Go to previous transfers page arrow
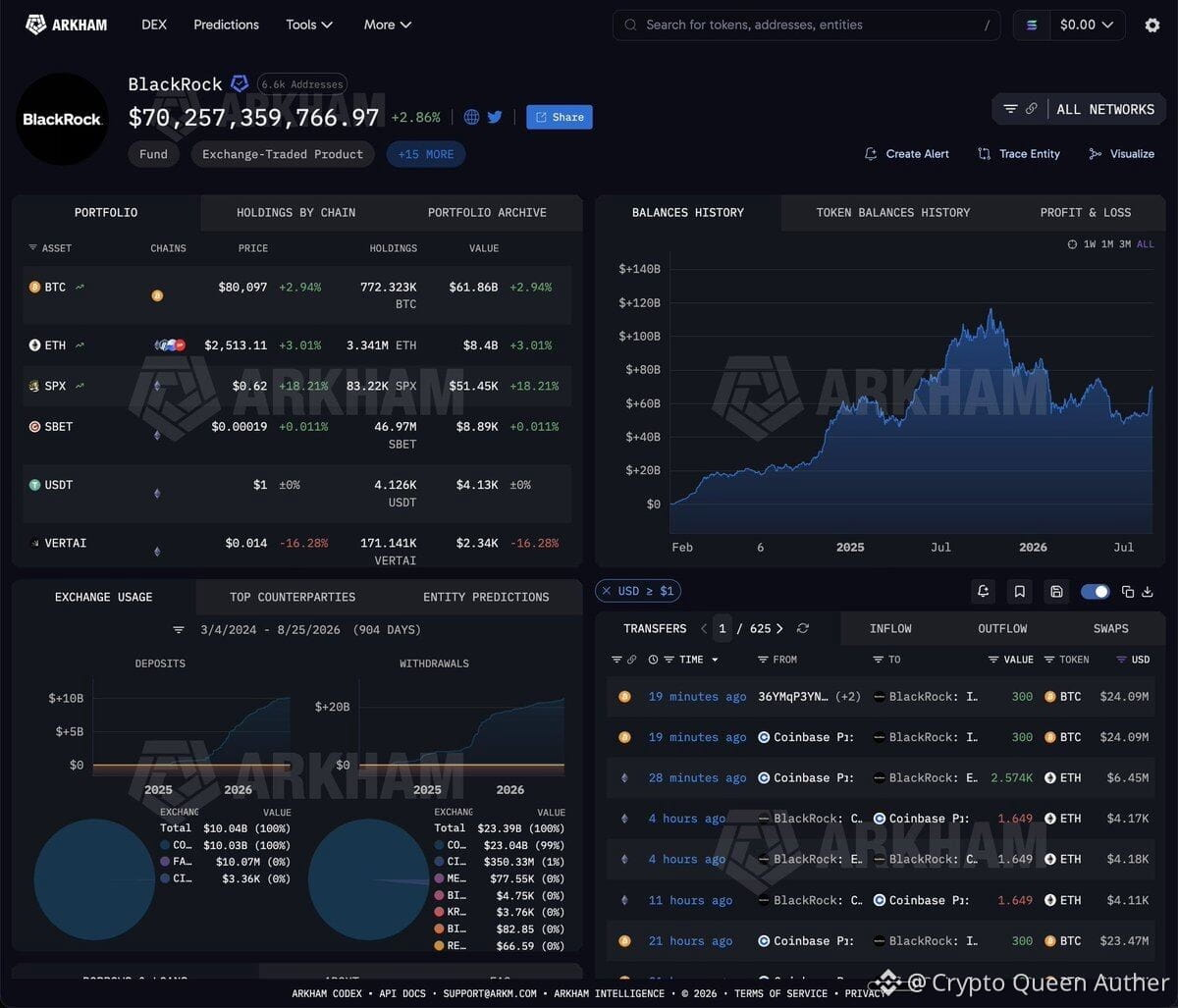The image size is (1178, 1008). (x=704, y=628)
